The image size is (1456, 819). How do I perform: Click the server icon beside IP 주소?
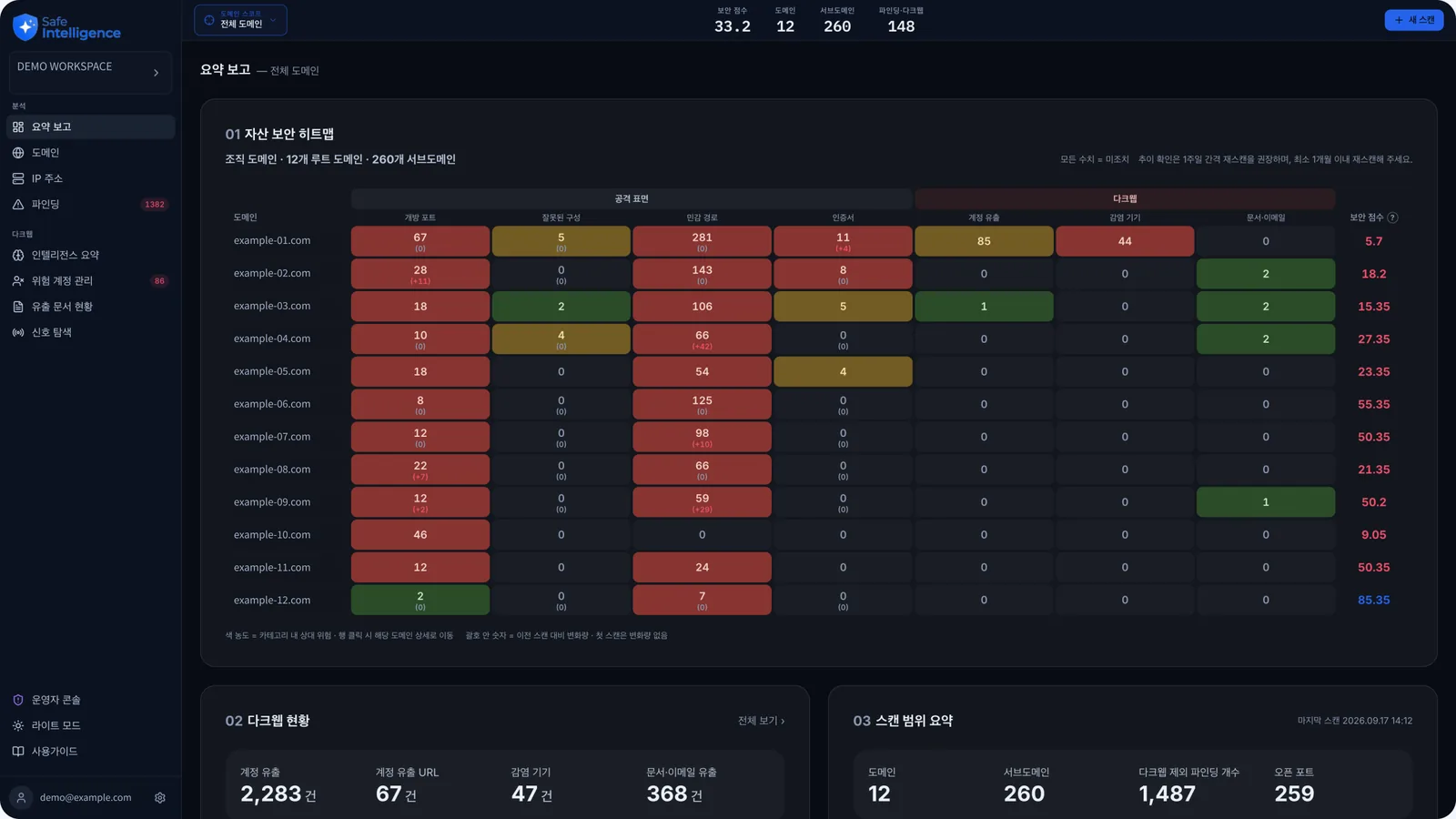coord(18,178)
